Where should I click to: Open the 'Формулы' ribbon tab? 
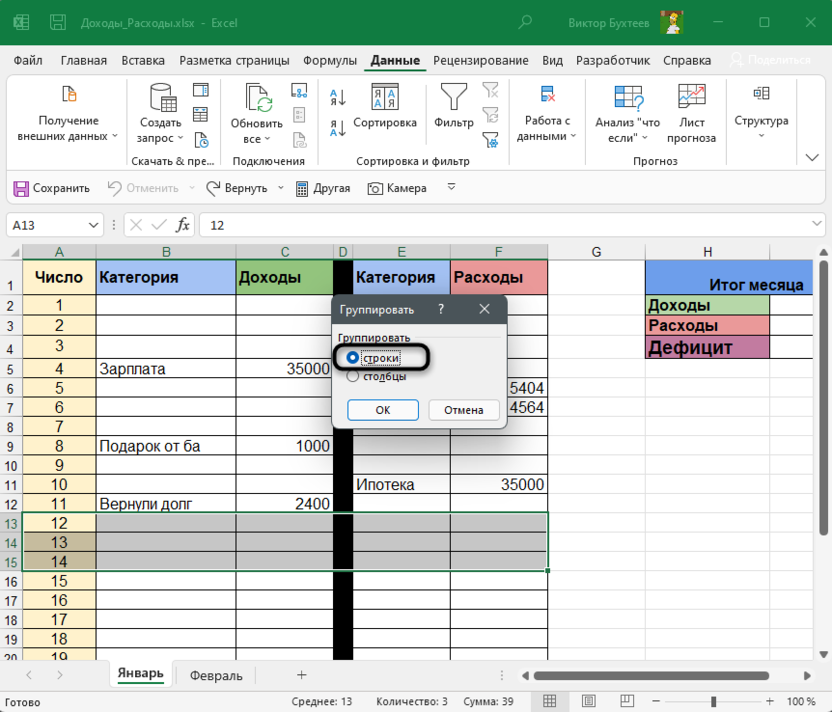pyautogui.click(x=329, y=60)
